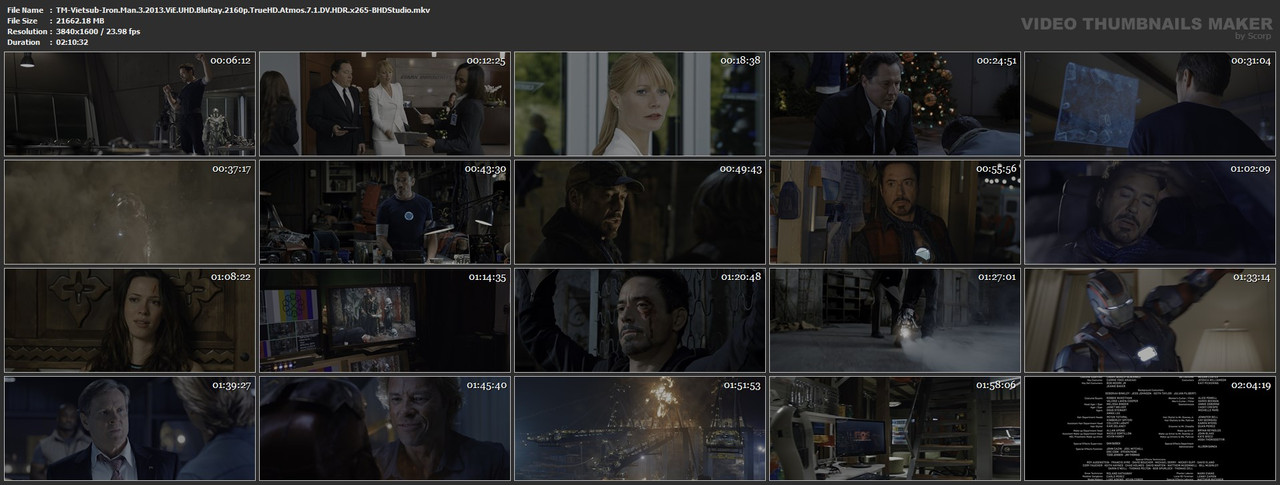Open the frame stamped 00:37:17

pyautogui.click(x=129, y=211)
